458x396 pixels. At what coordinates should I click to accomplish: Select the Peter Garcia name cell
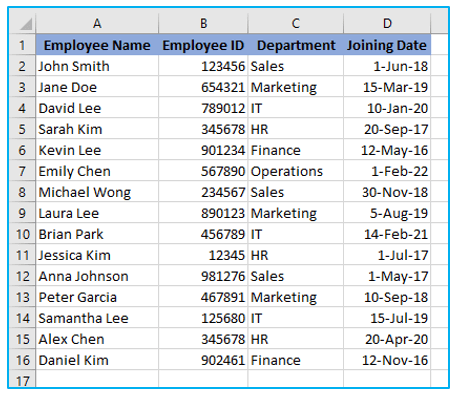(x=97, y=297)
